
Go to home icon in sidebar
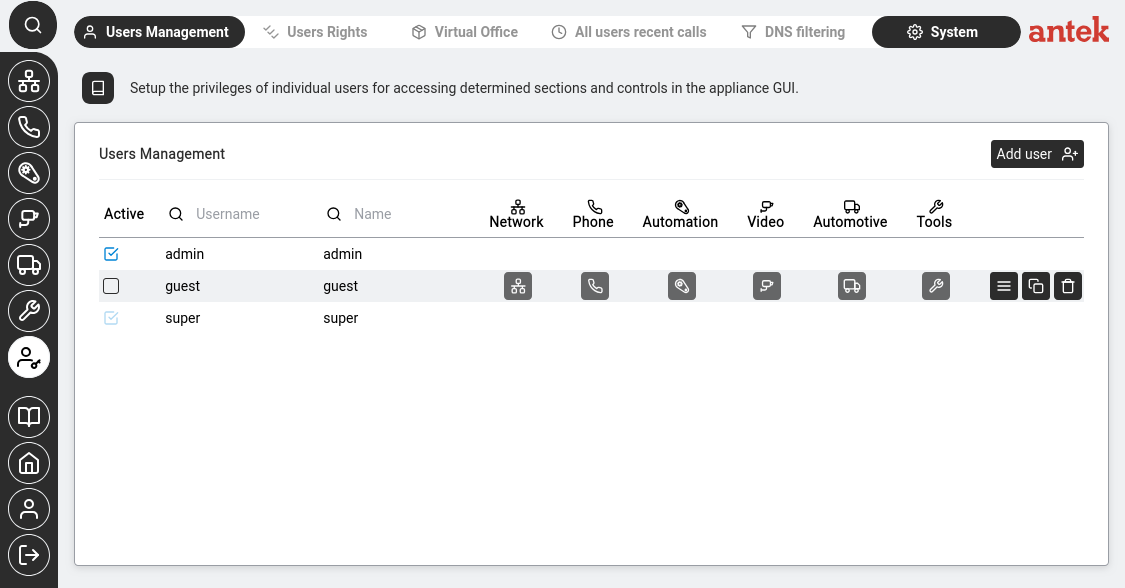[29, 463]
